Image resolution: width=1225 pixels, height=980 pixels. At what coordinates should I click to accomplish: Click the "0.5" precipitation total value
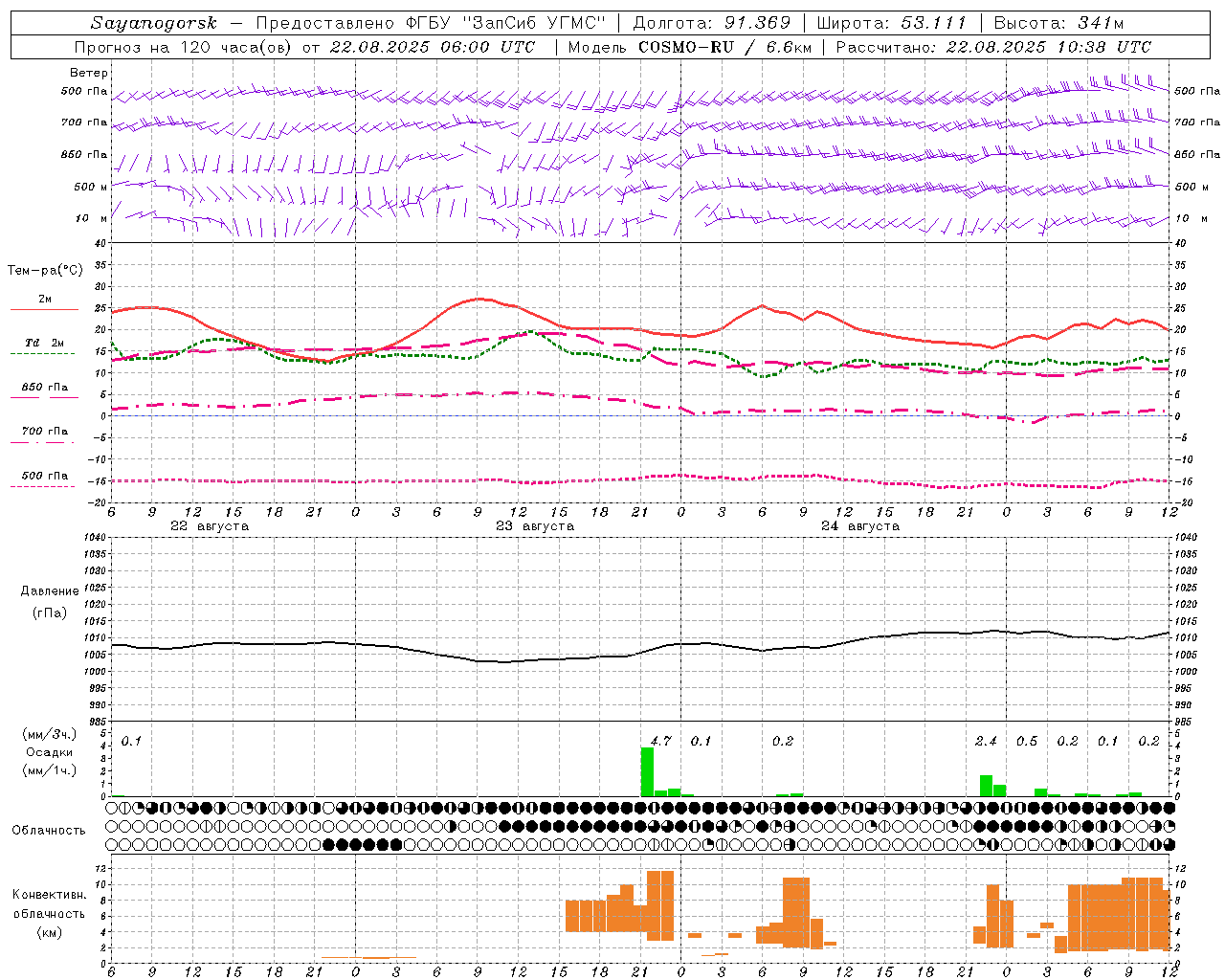click(1027, 741)
